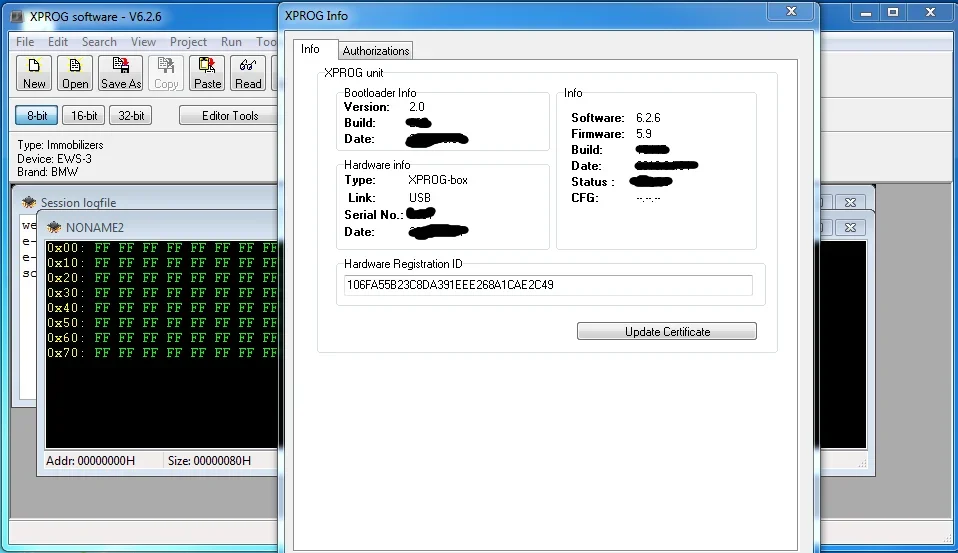Click the Session logfile window icon

[29, 202]
